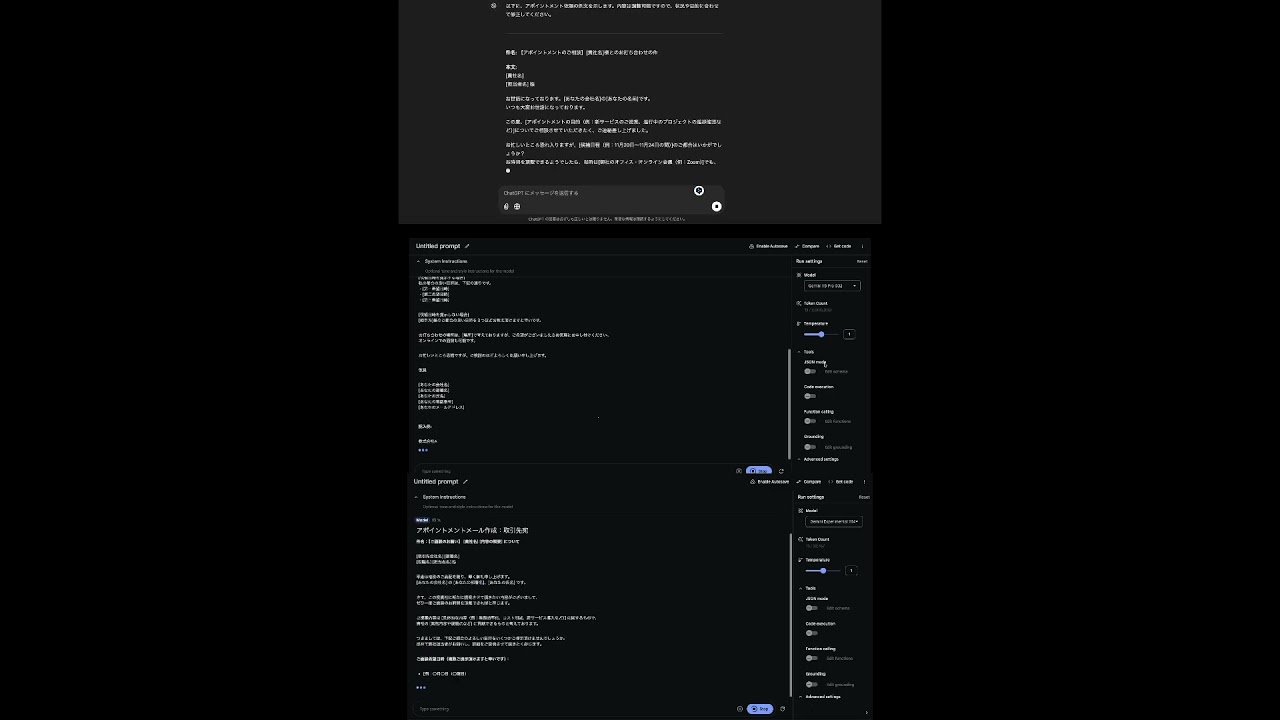Open more options menu in Gemini Experimental window

[864, 482]
